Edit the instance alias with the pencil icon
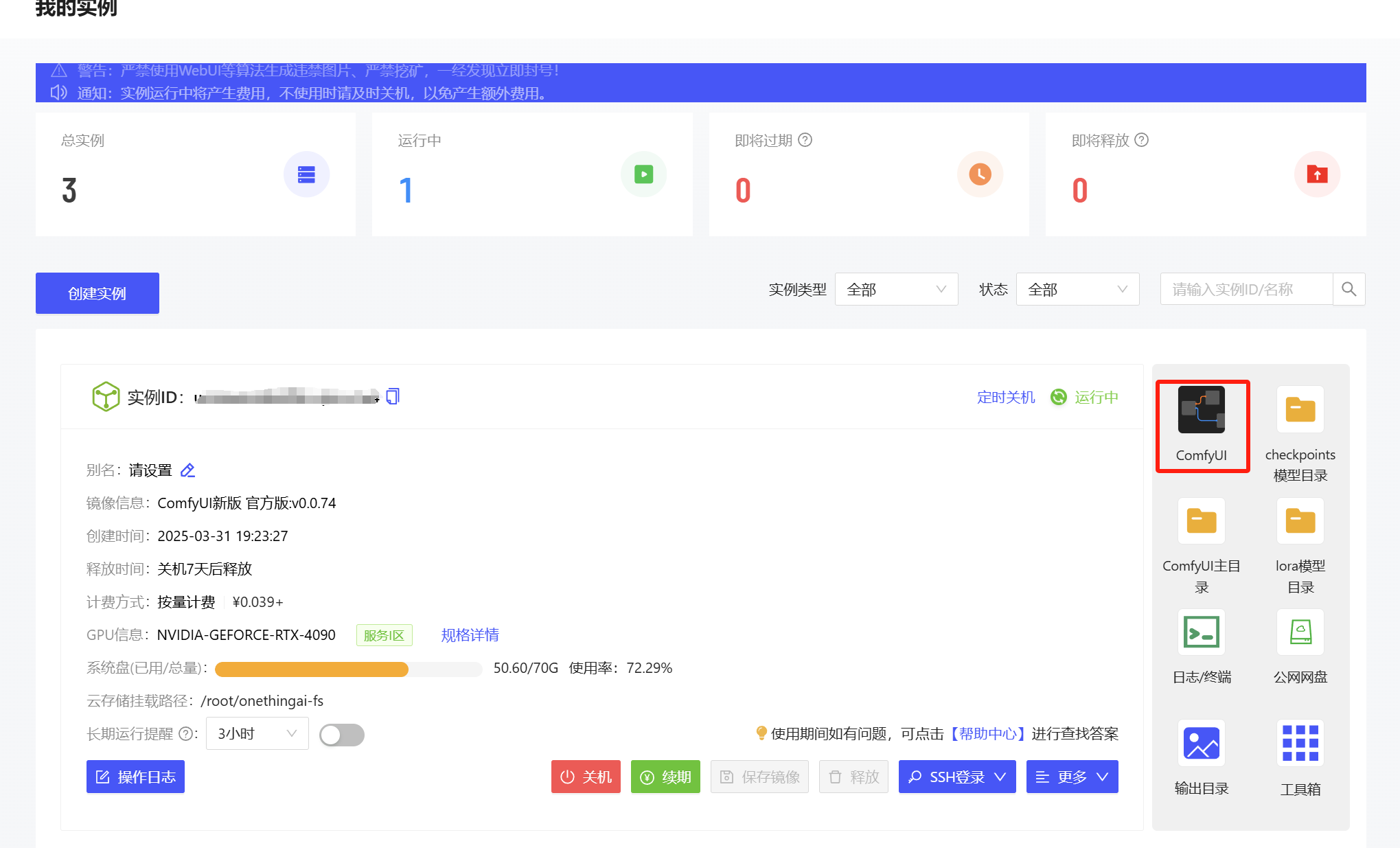1400x848 pixels. pyautogui.click(x=187, y=470)
